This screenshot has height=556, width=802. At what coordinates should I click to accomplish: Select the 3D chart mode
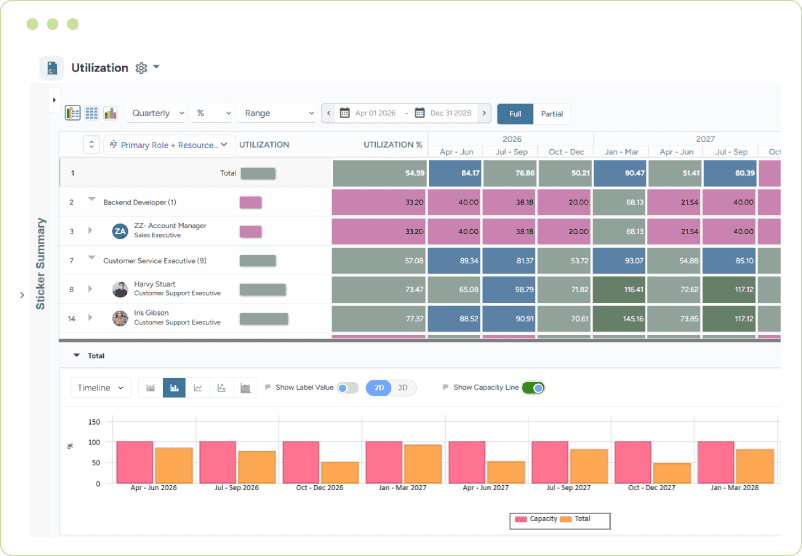[403, 388]
